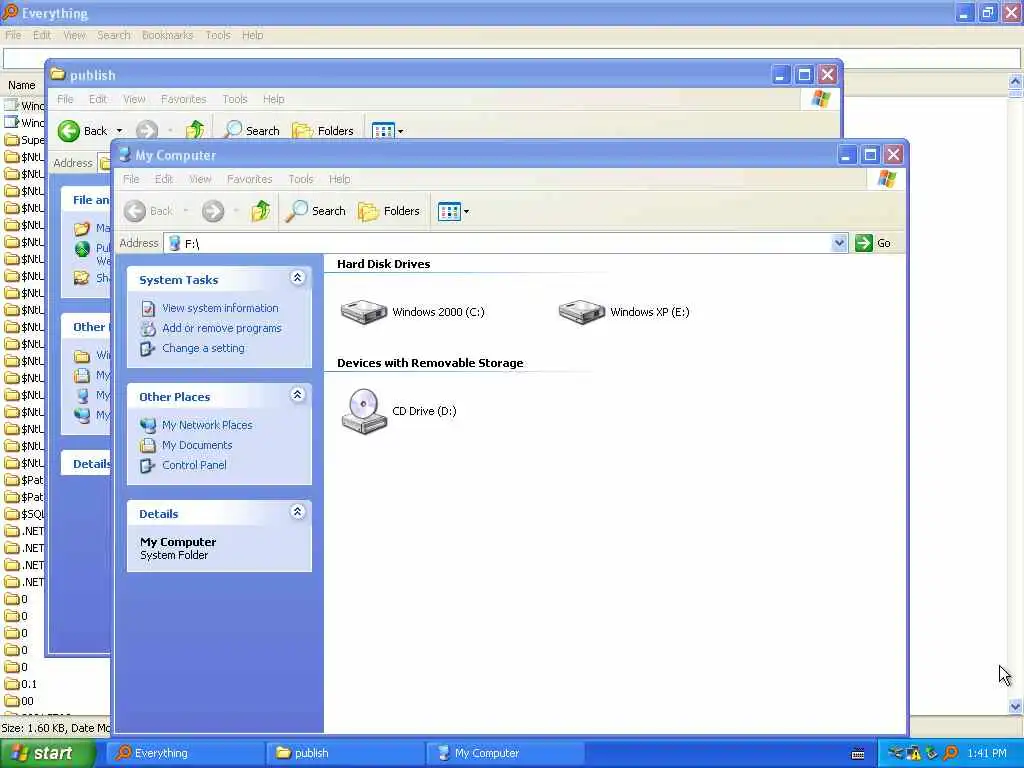Open the address bar dropdown in My Computer
1024x768 pixels.
839,243
